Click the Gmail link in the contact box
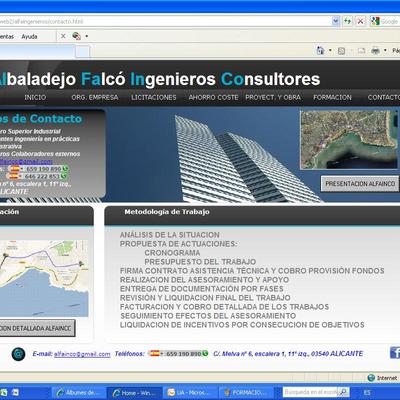The height and width of the screenshot is (400, 400). (x=26, y=161)
